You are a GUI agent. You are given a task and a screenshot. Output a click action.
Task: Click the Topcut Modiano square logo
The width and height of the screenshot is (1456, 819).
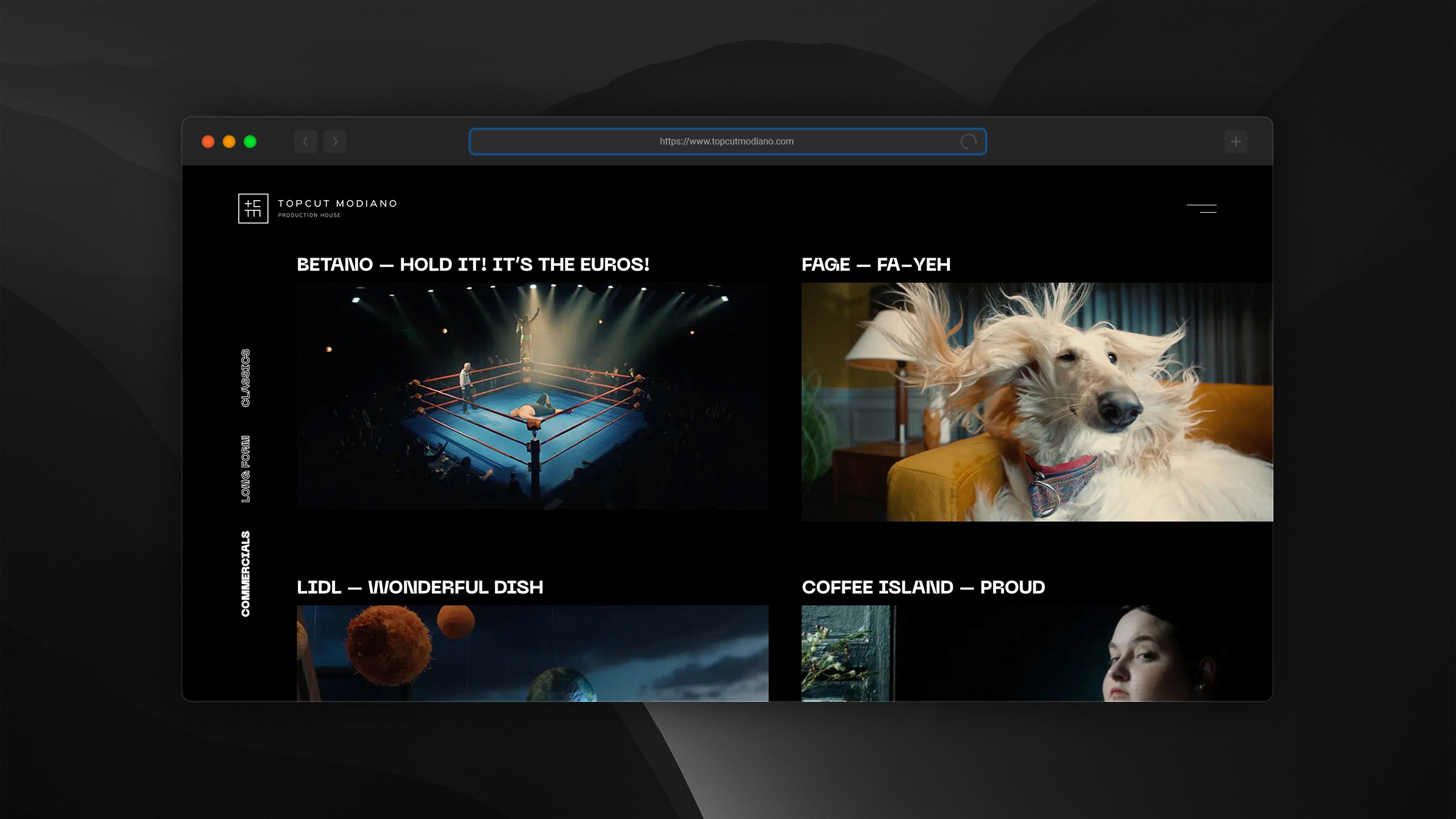click(253, 208)
